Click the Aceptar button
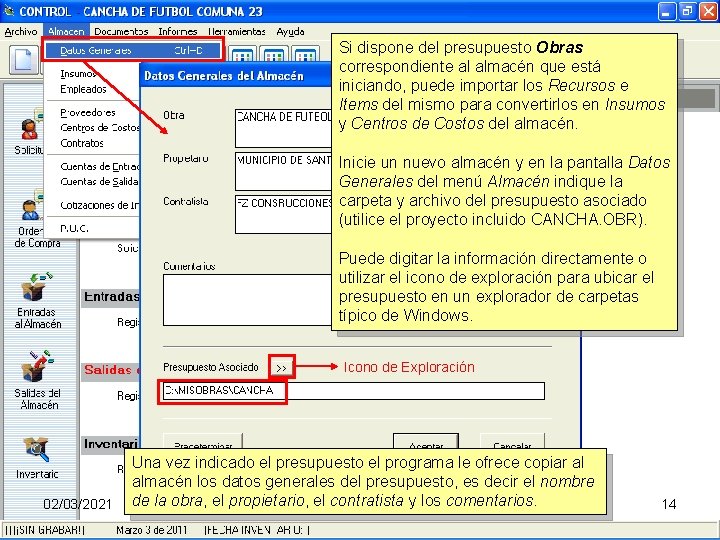This screenshot has height=540, width=720. pos(426,442)
